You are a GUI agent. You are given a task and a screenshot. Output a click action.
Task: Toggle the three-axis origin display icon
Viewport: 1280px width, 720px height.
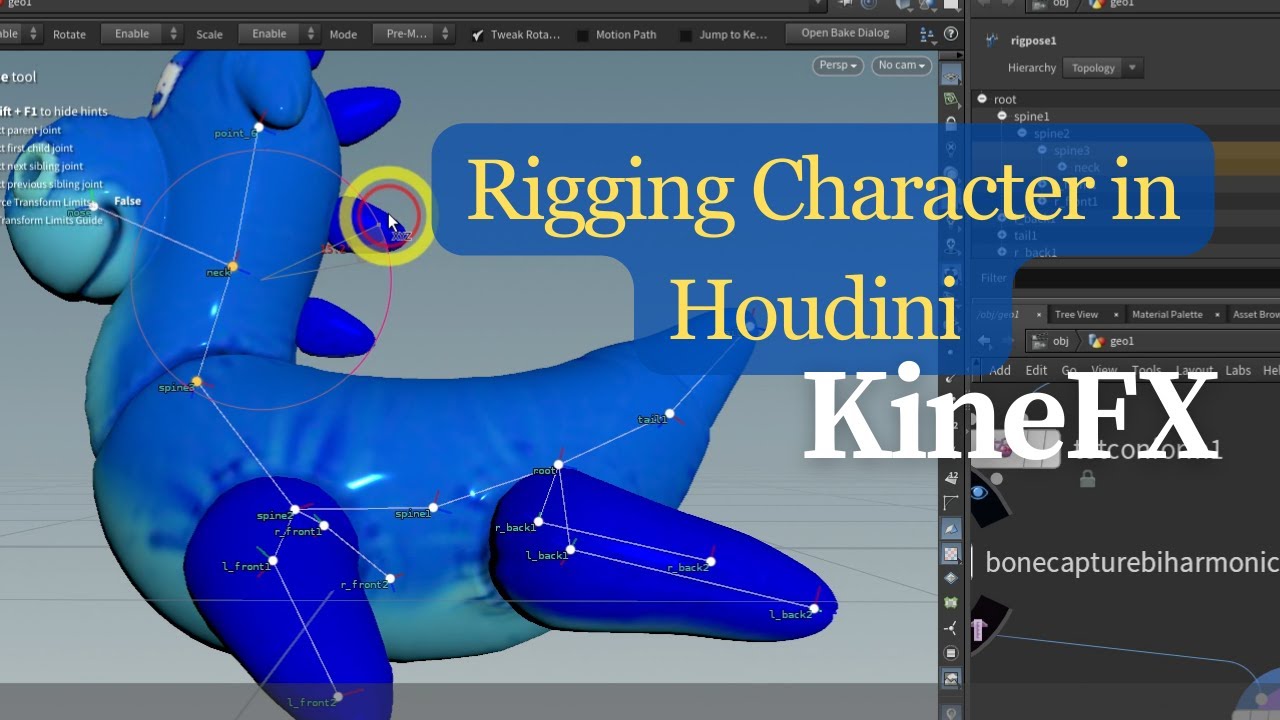[x=951, y=628]
